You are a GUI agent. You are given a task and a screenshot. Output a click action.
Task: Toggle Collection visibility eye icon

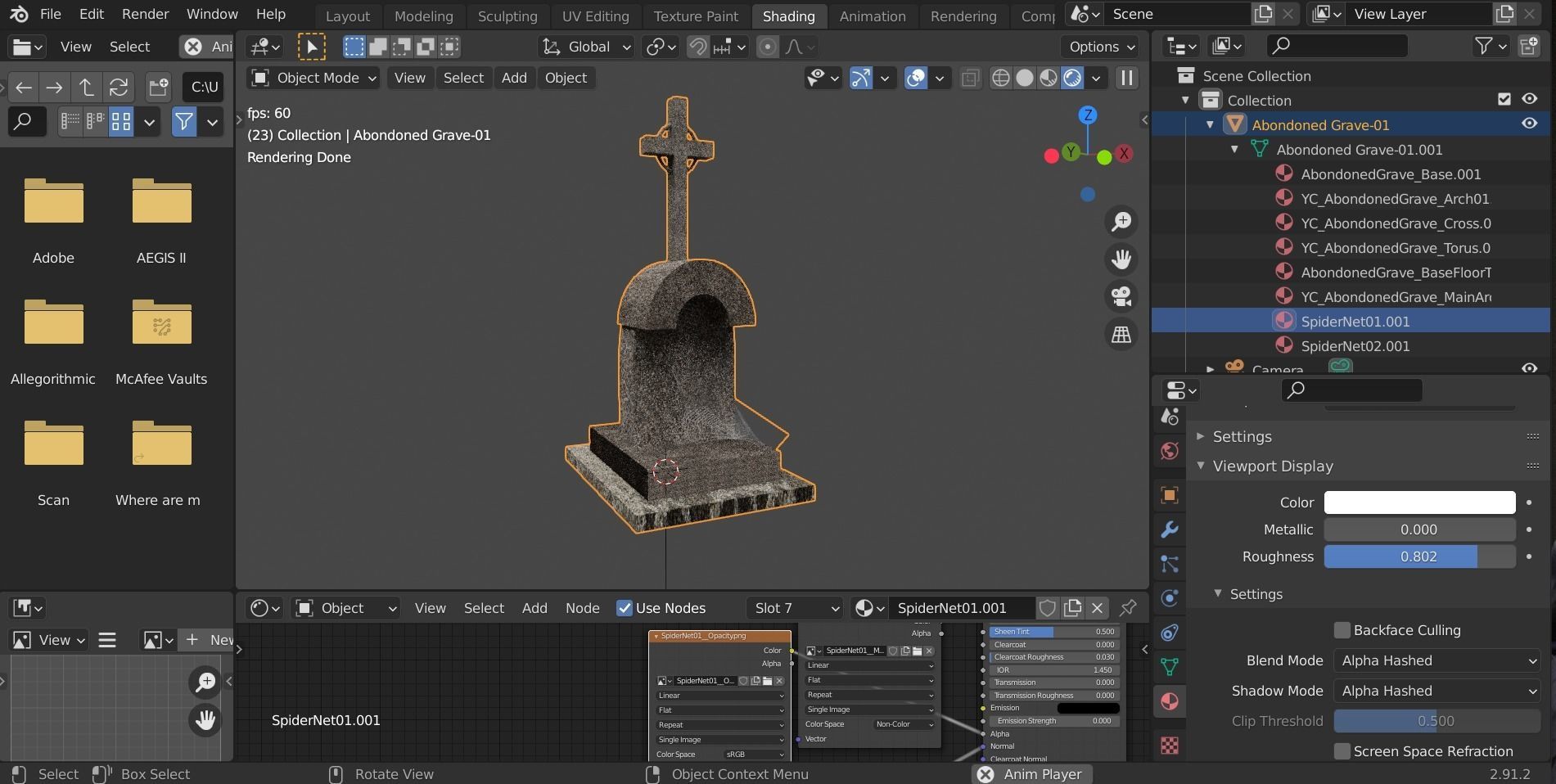pos(1529,99)
